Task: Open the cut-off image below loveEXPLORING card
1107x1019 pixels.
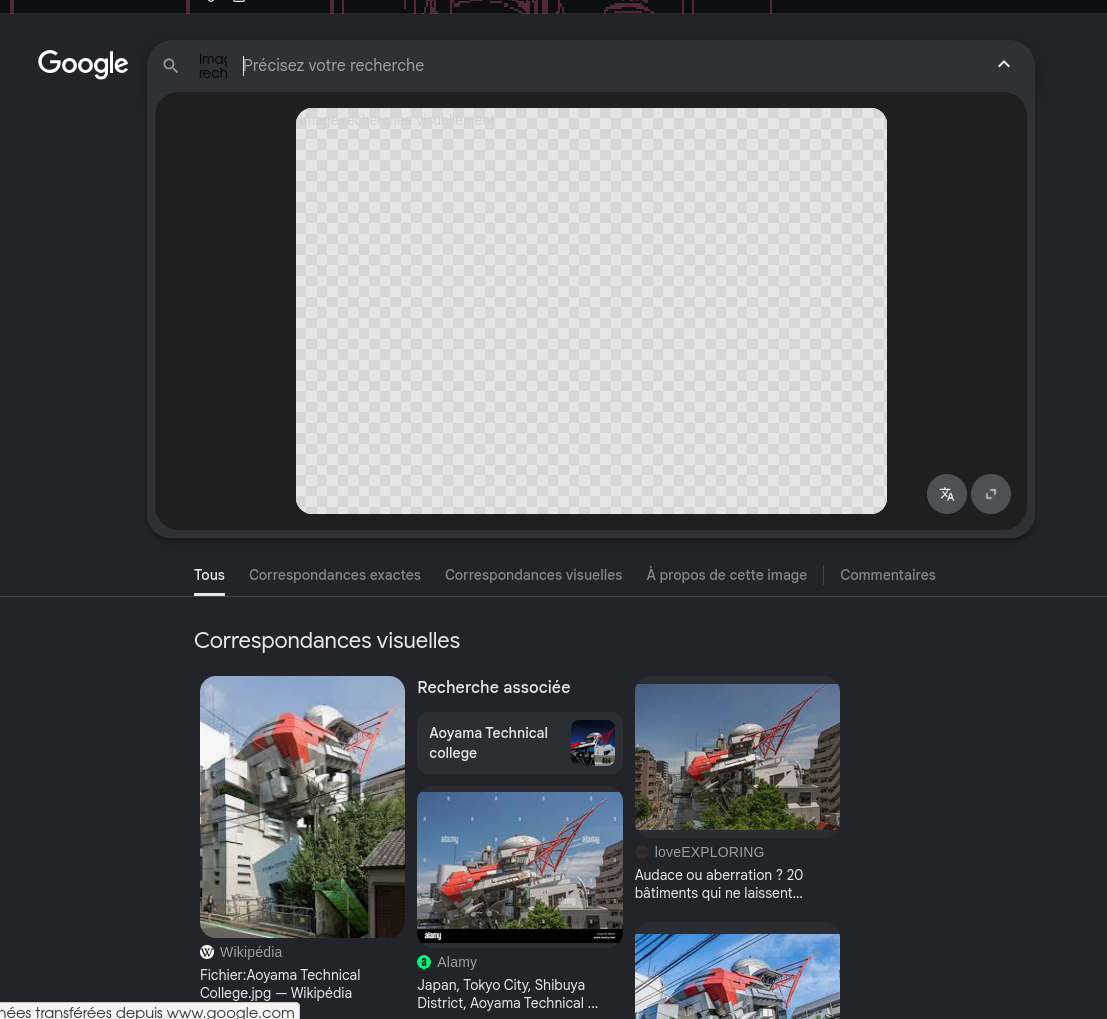Action: (x=737, y=976)
